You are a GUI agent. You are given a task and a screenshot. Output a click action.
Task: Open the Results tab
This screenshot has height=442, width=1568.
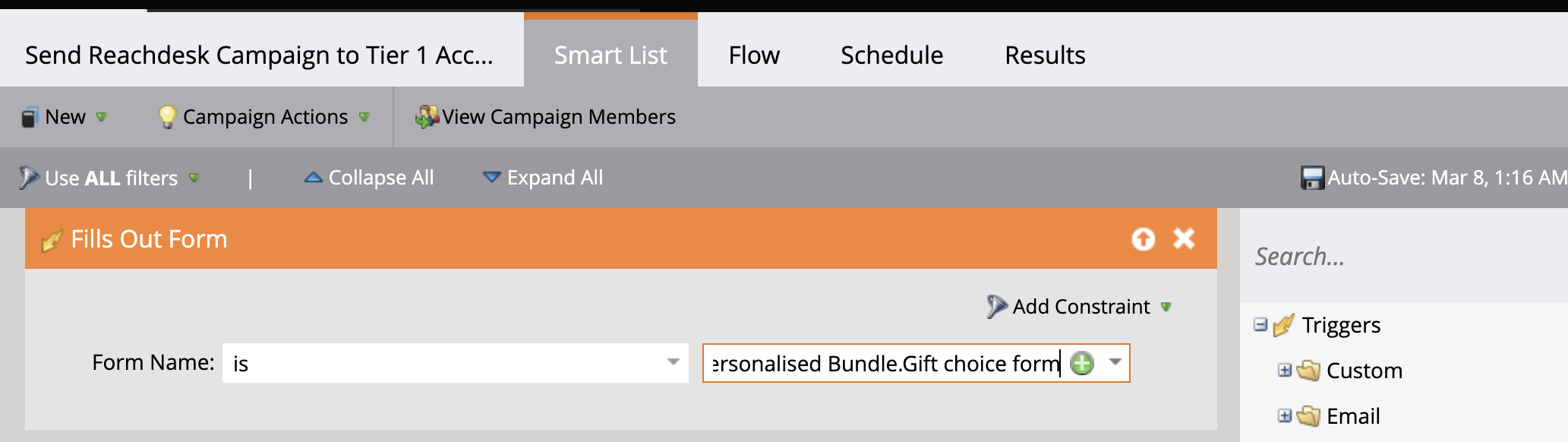tap(1045, 55)
